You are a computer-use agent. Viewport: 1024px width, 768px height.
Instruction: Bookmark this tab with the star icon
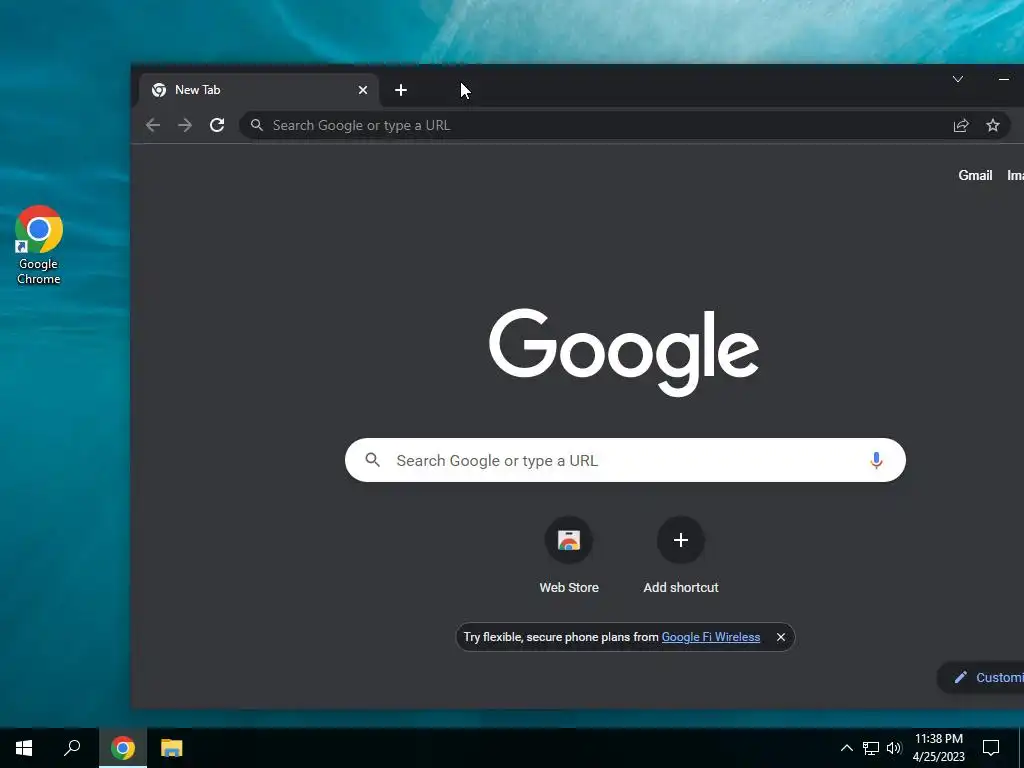pyautogui.click(x=993, y=125)
